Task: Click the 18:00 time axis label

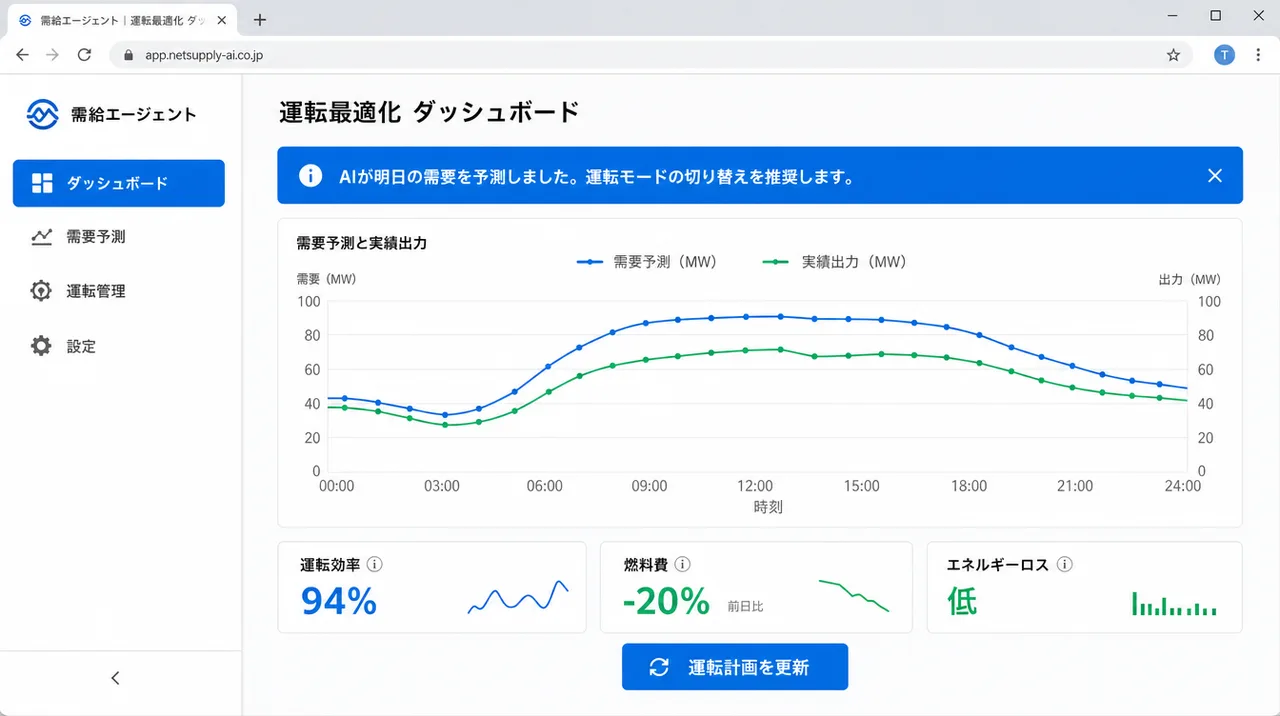Action: [969, 486]
